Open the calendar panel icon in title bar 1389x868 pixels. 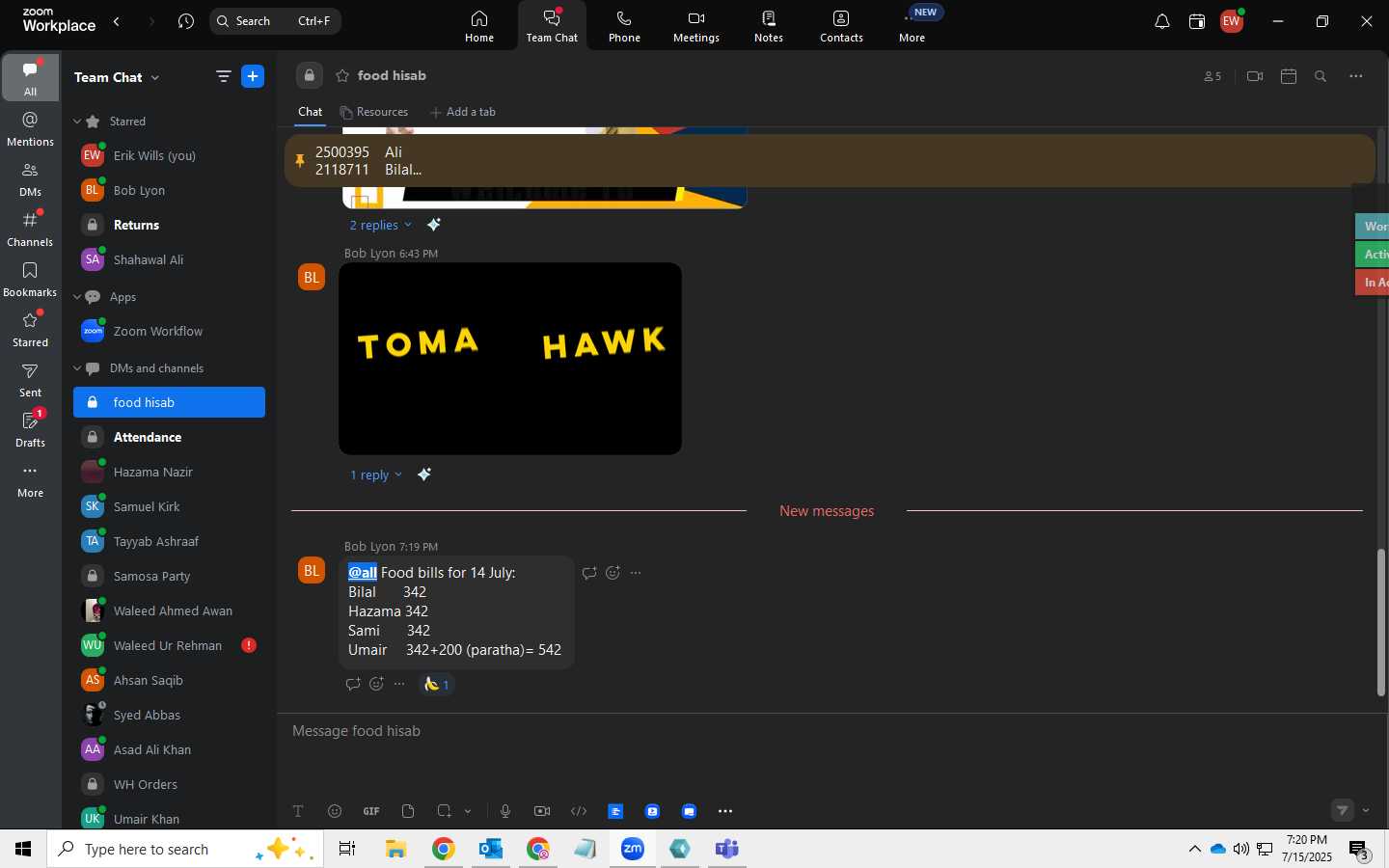(1197, 21)
